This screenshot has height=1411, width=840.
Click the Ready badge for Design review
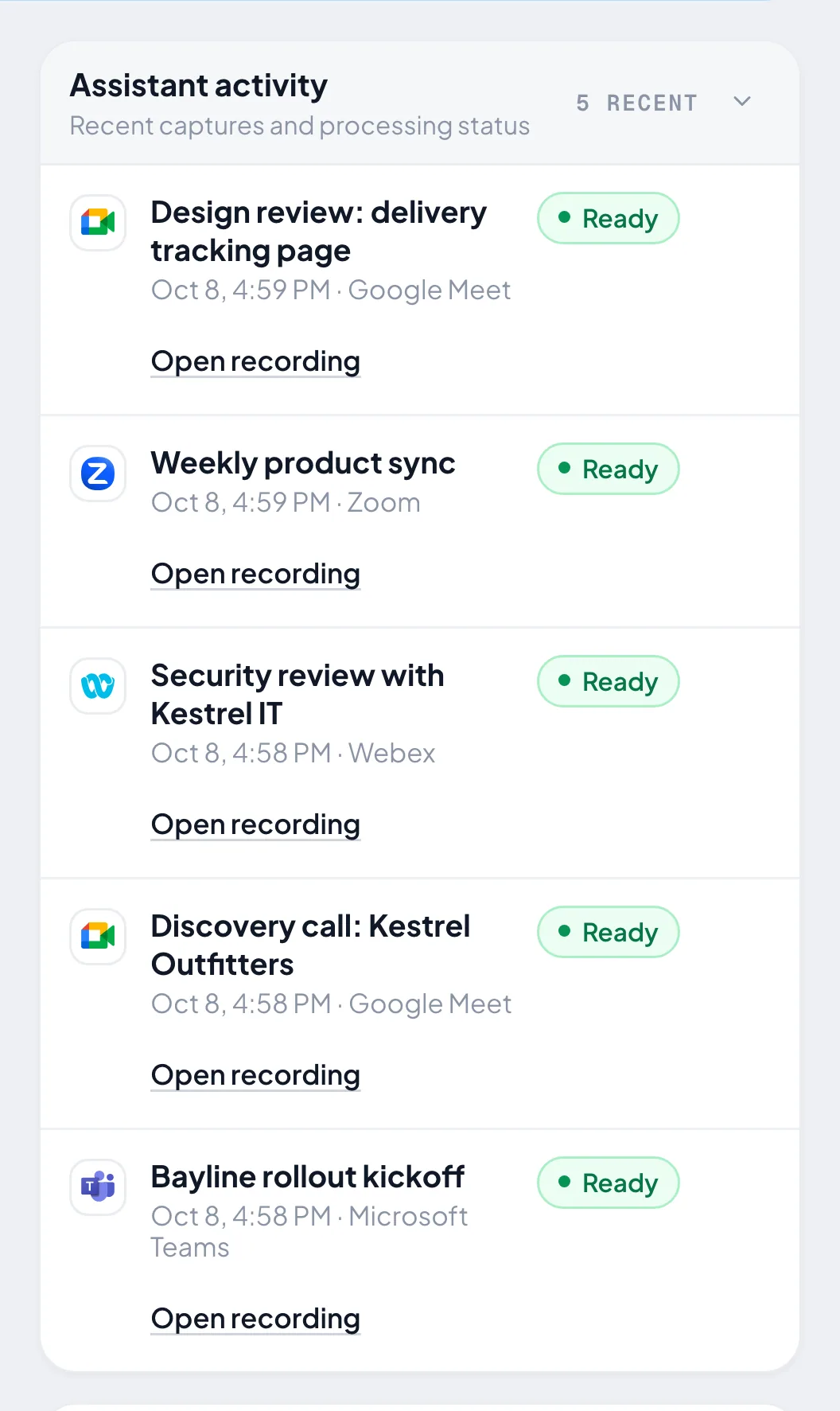tap(609, 218)
